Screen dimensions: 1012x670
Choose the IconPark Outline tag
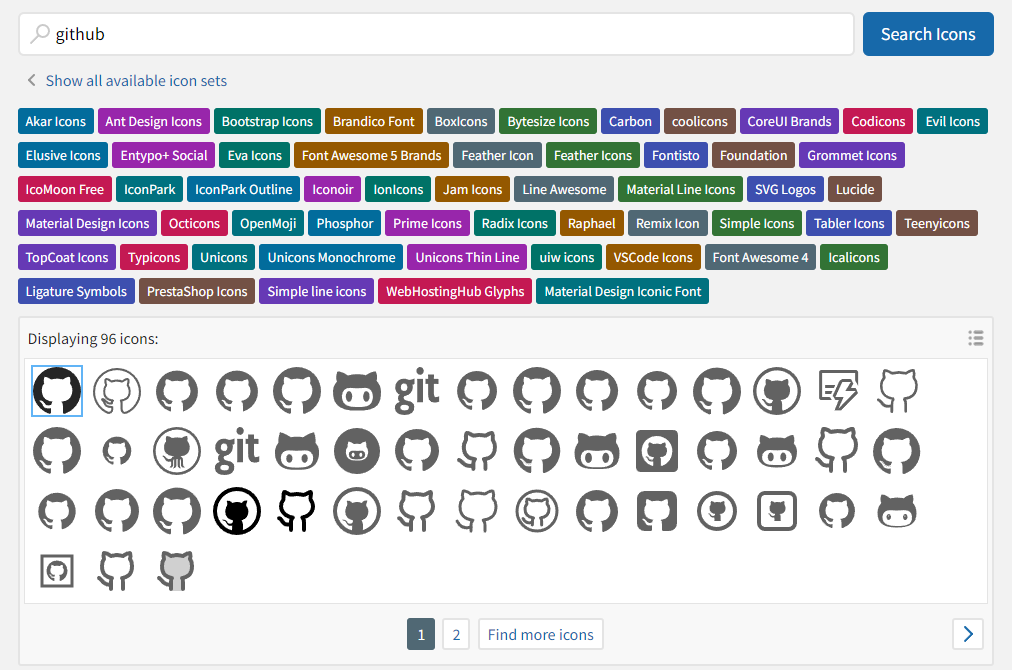click(243, 189)
